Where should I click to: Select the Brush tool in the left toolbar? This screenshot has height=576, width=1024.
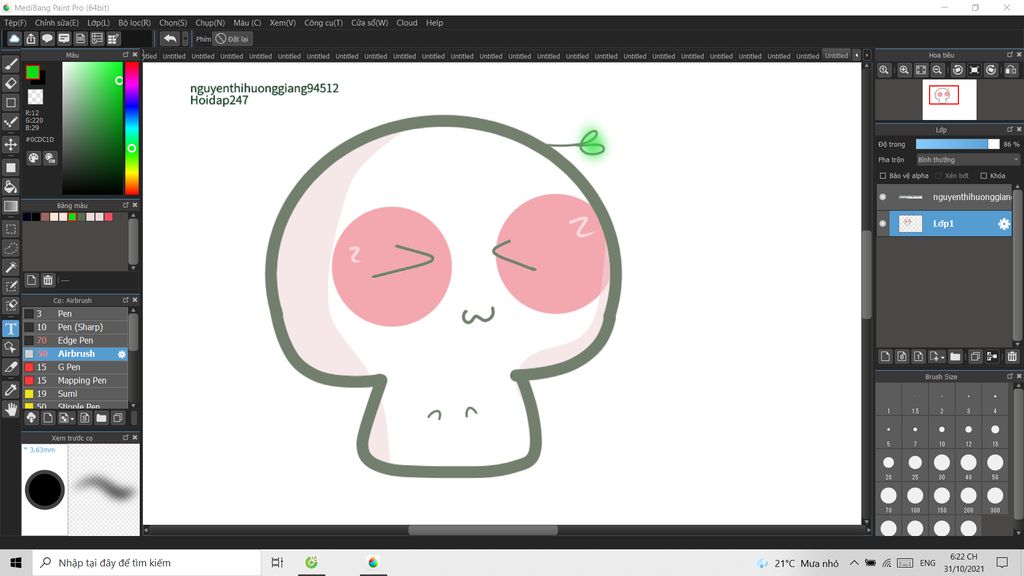[x=10, y=64]
